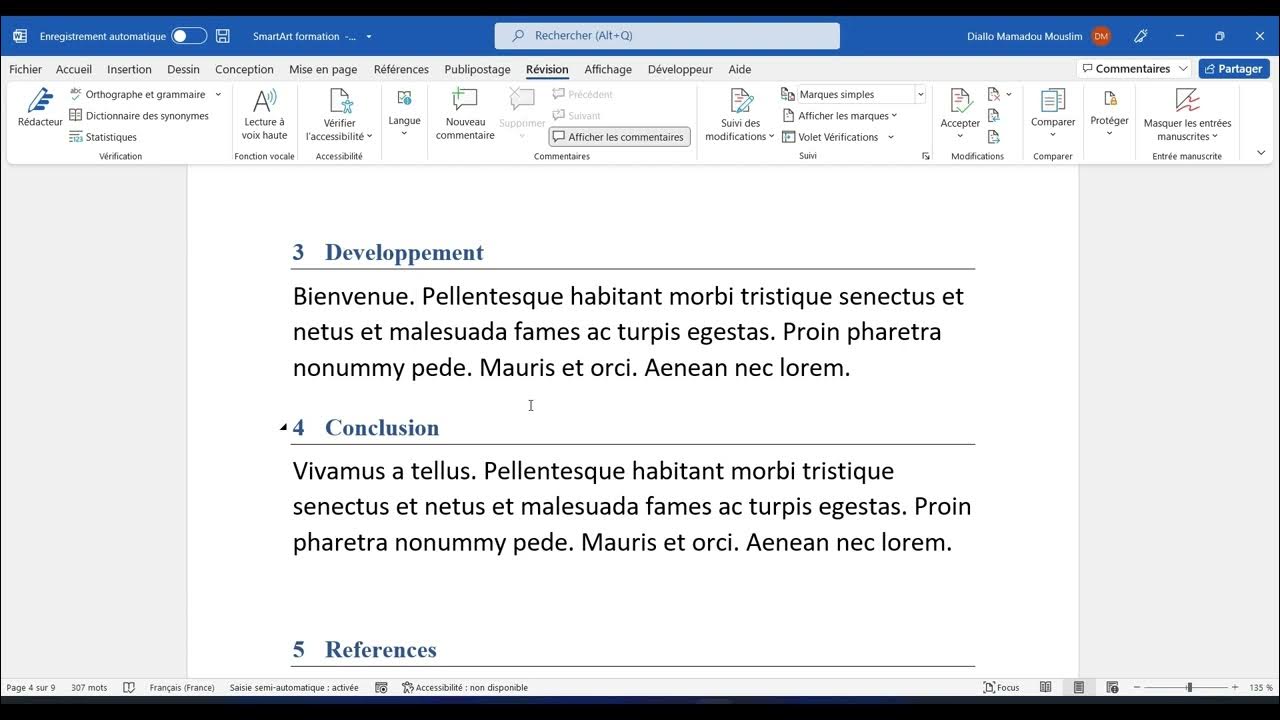Toggle Afficher les commentaires button
The height and width of the screenshot is (720, 1280).
(x=620, y=137)
